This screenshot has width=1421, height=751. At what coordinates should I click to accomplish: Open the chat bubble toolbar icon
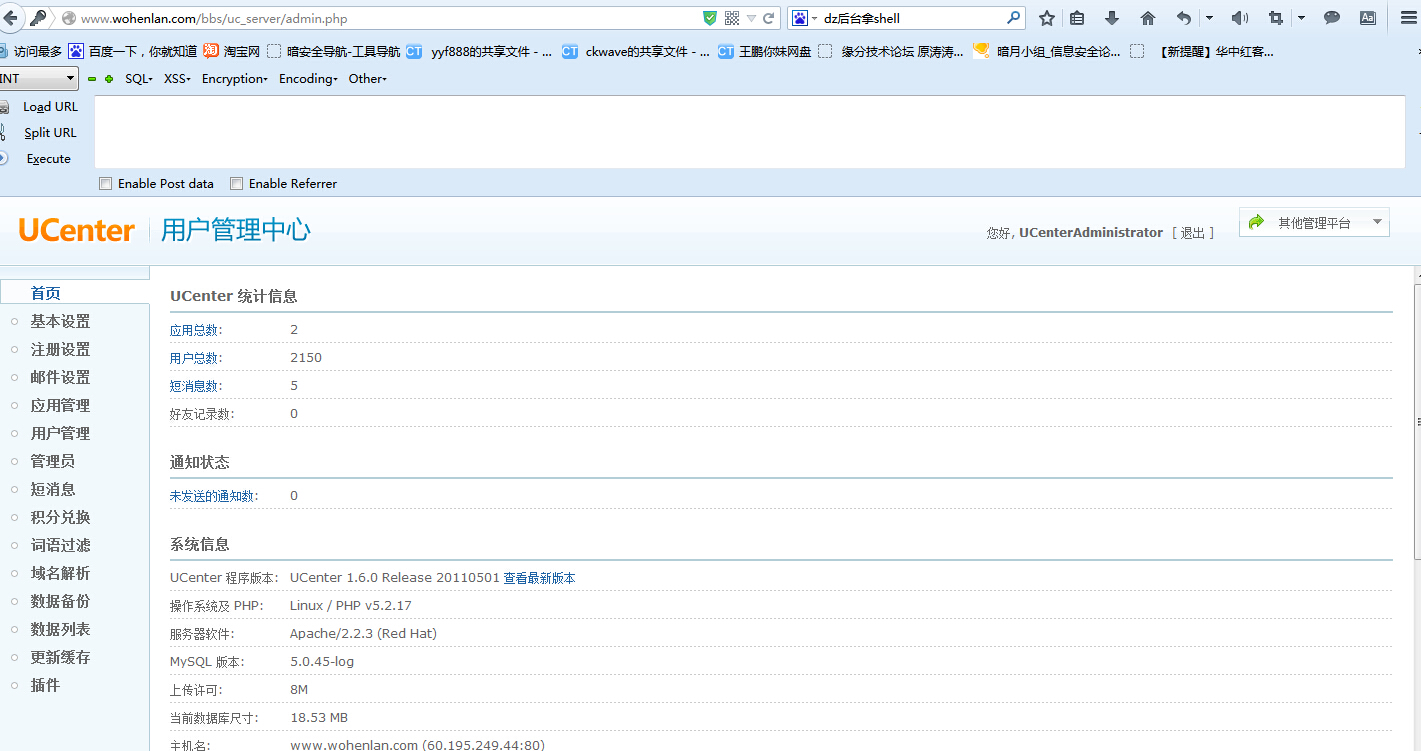(1332, 18)
